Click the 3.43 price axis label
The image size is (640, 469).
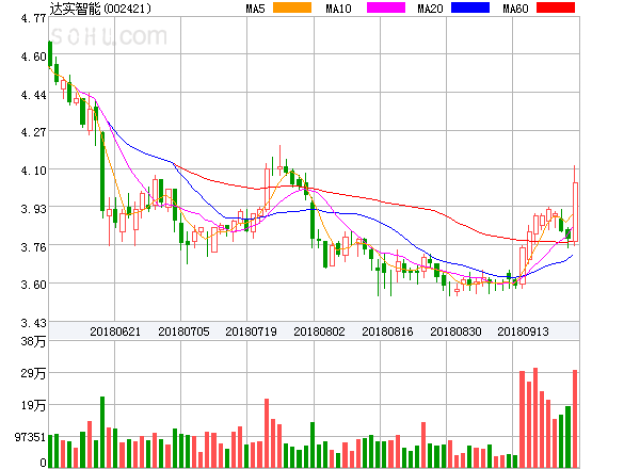coord(33,323)
